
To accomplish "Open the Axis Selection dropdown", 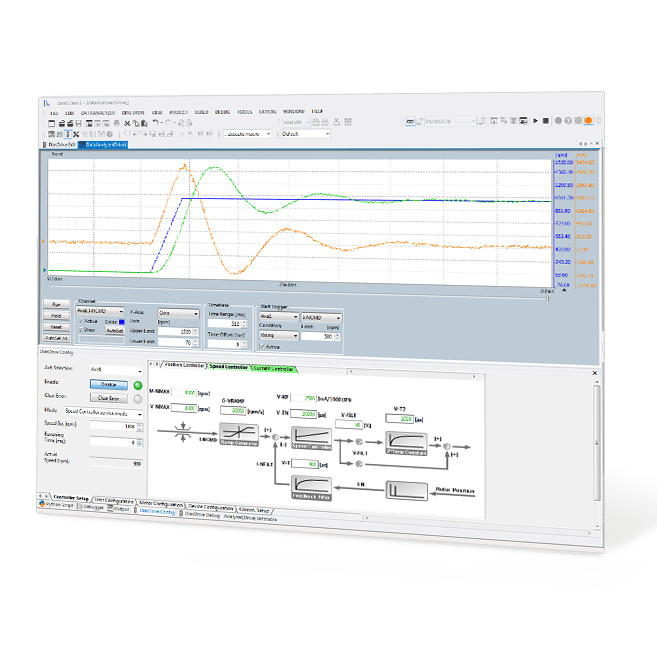I will tap(113, 369).
